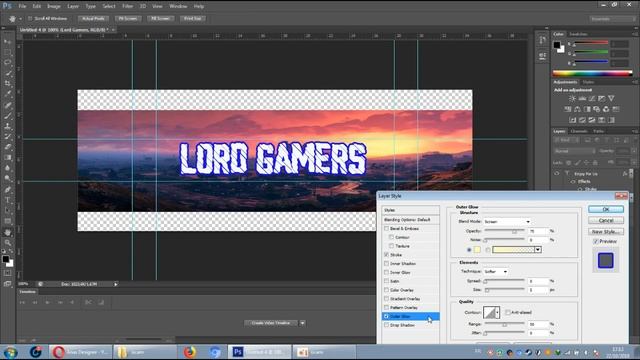640x360 pixels.
Task: Click the lock all layer icon
Action: point(595,162)
